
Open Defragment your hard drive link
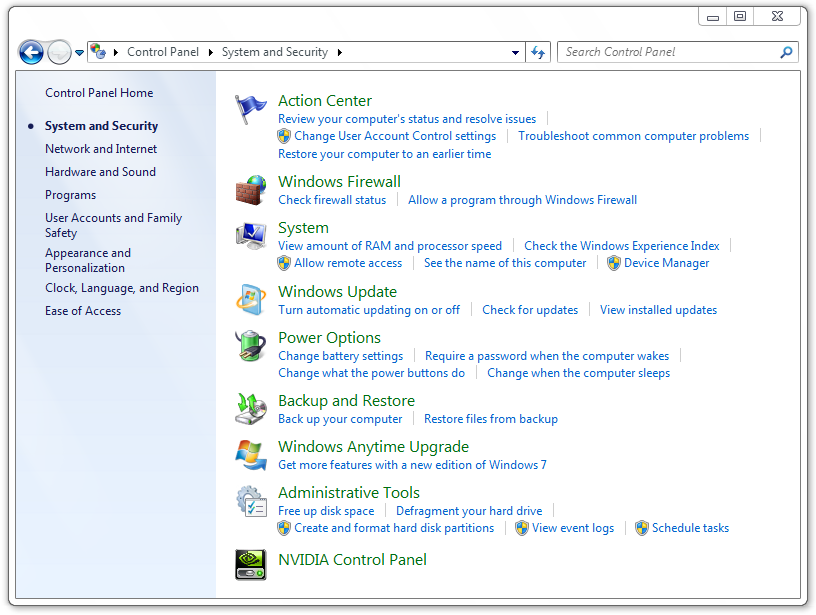(469, 511)
